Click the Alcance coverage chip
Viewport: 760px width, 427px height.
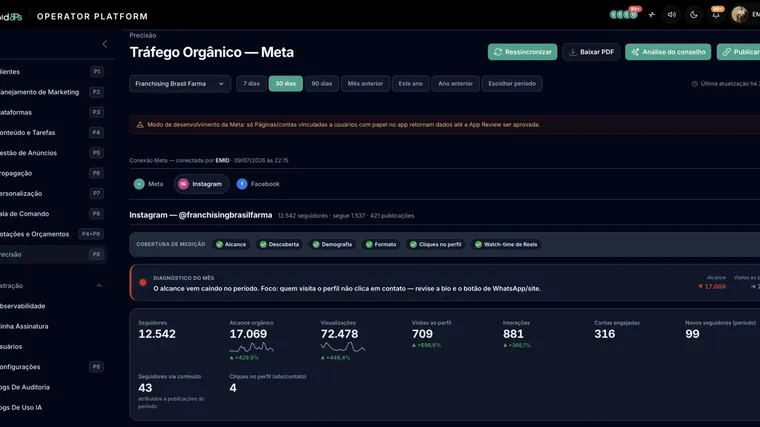point(231,244)
